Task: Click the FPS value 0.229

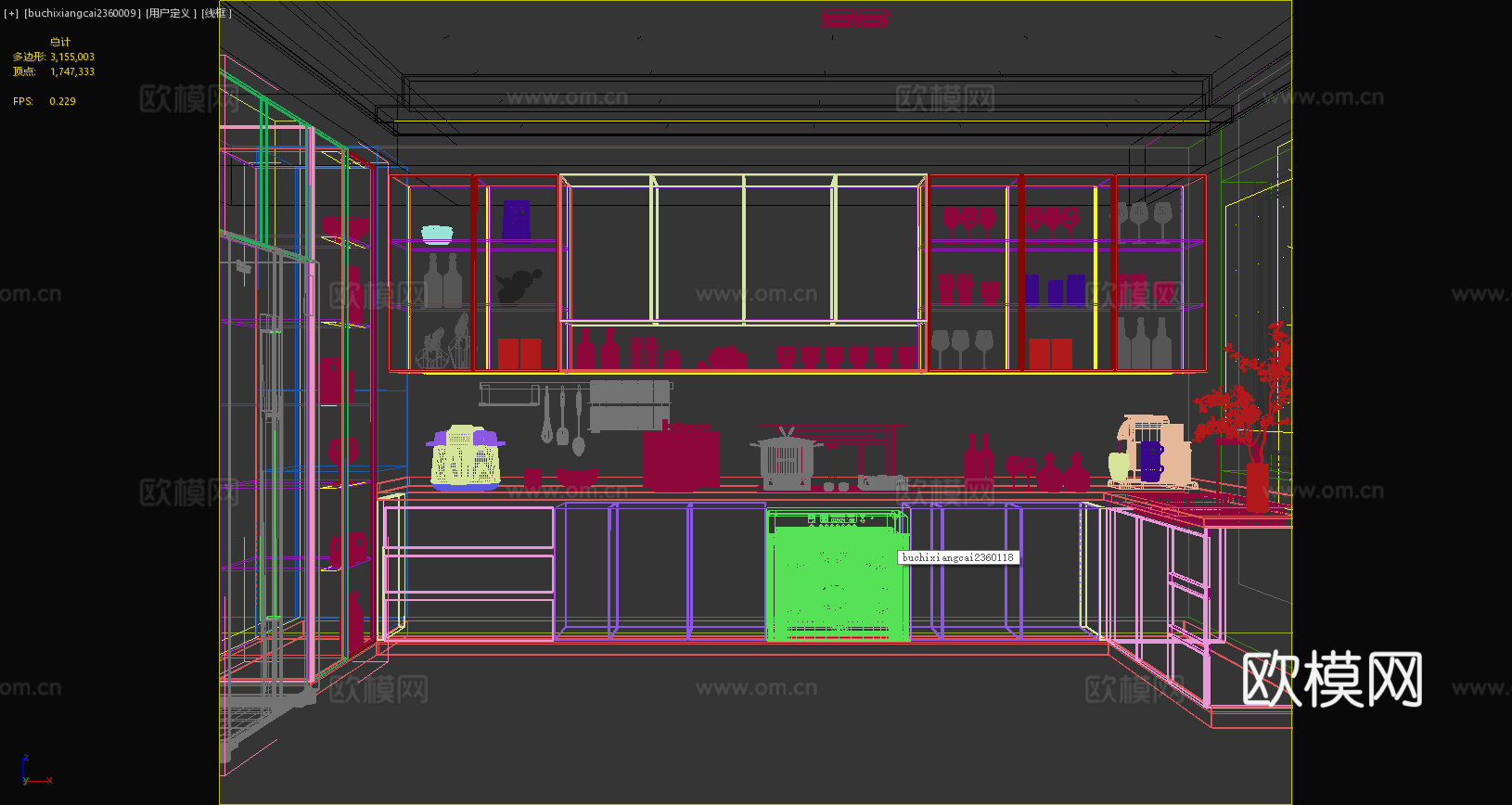Action: [x=63, y=101]
